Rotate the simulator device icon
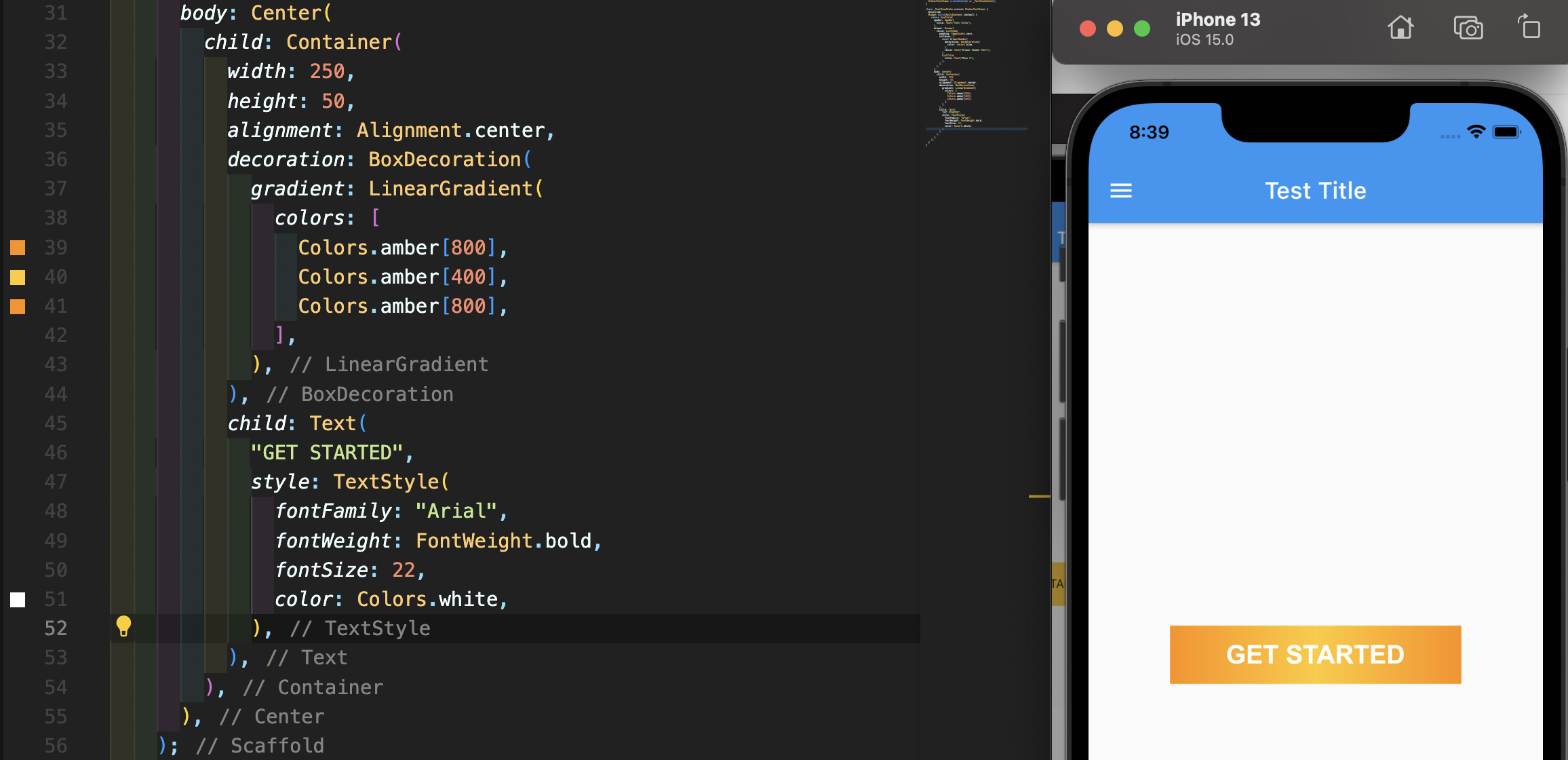 tap(1529, 27)
